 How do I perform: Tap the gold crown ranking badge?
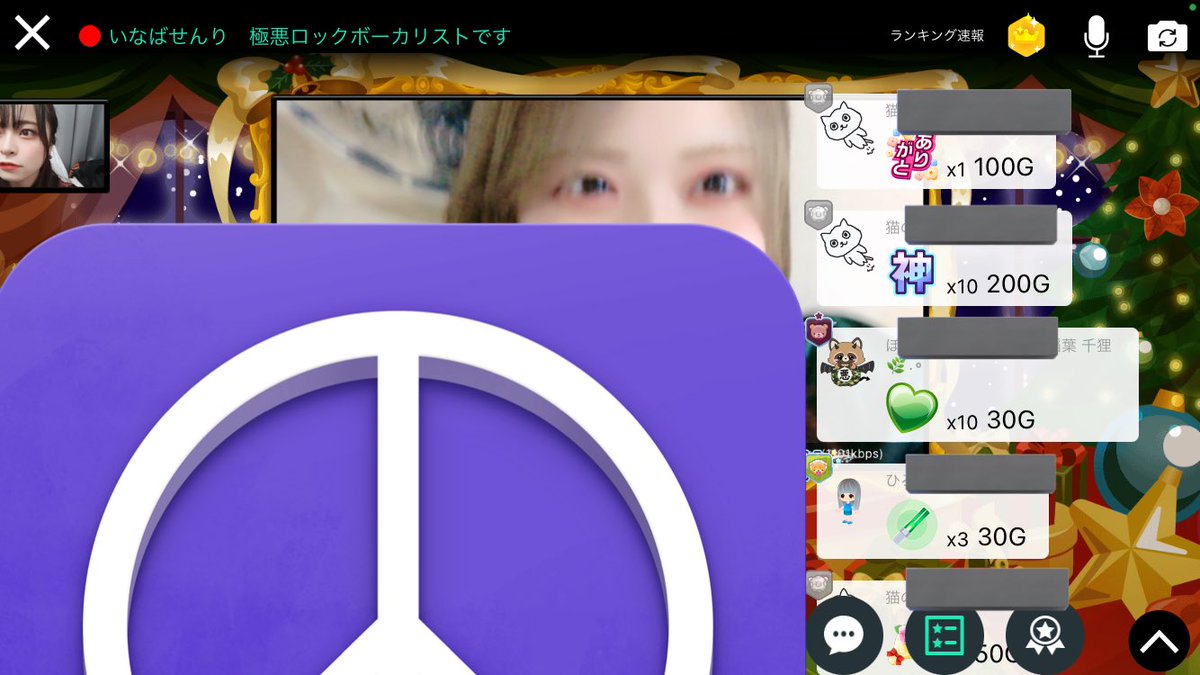(1026, 36)
